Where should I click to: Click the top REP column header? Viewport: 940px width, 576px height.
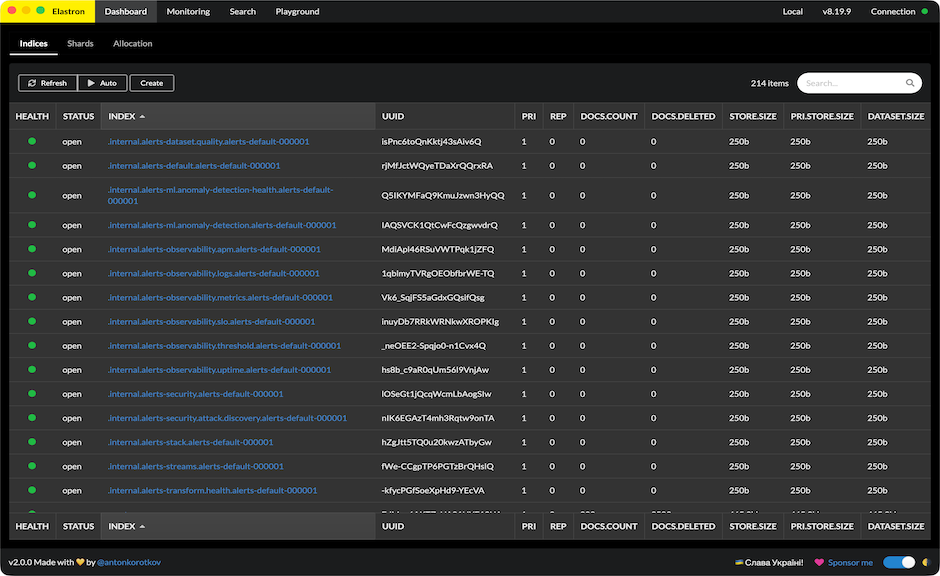(558, 116)
